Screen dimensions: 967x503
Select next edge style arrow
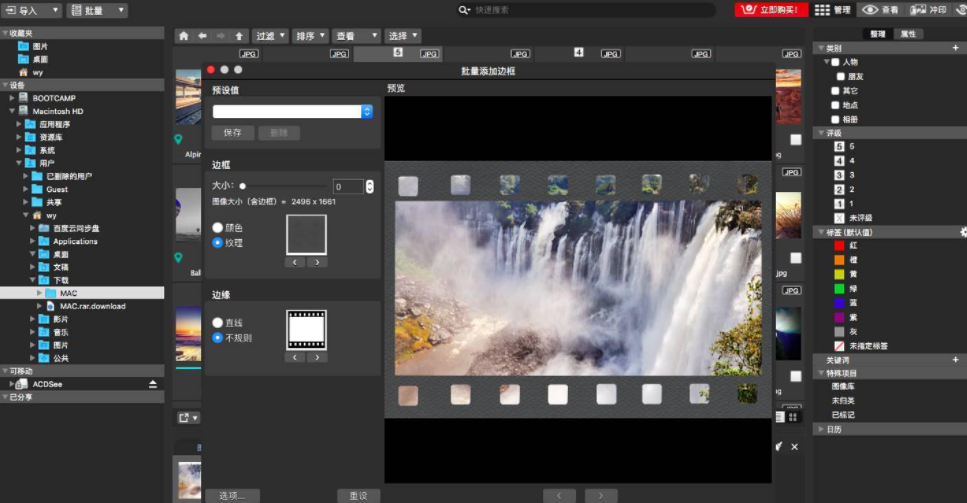click(317, 357)
